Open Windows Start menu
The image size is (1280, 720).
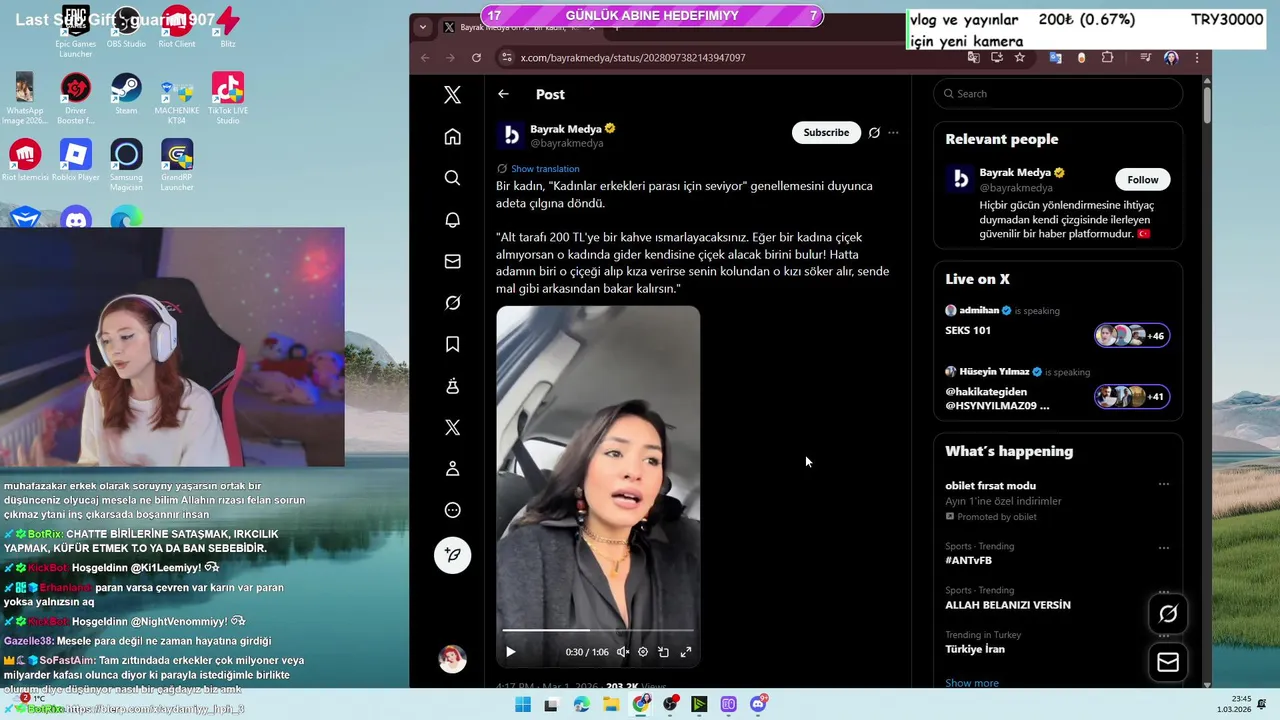[x=522, y=705]
